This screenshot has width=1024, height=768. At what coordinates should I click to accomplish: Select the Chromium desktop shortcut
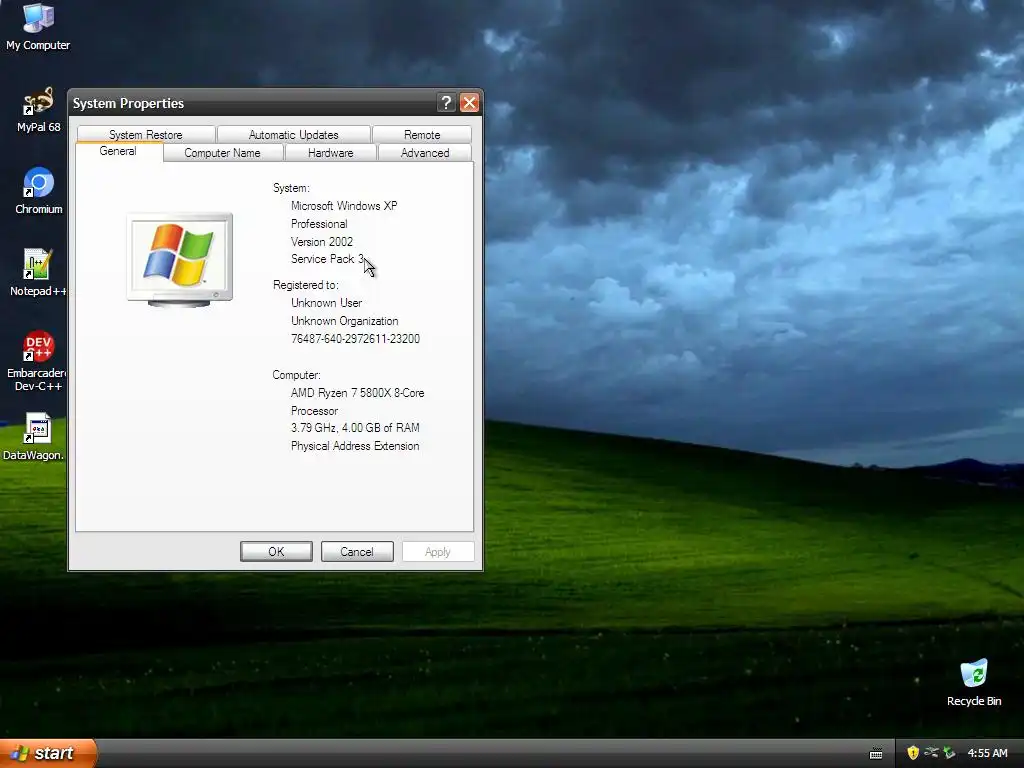(x=39, y=191)
